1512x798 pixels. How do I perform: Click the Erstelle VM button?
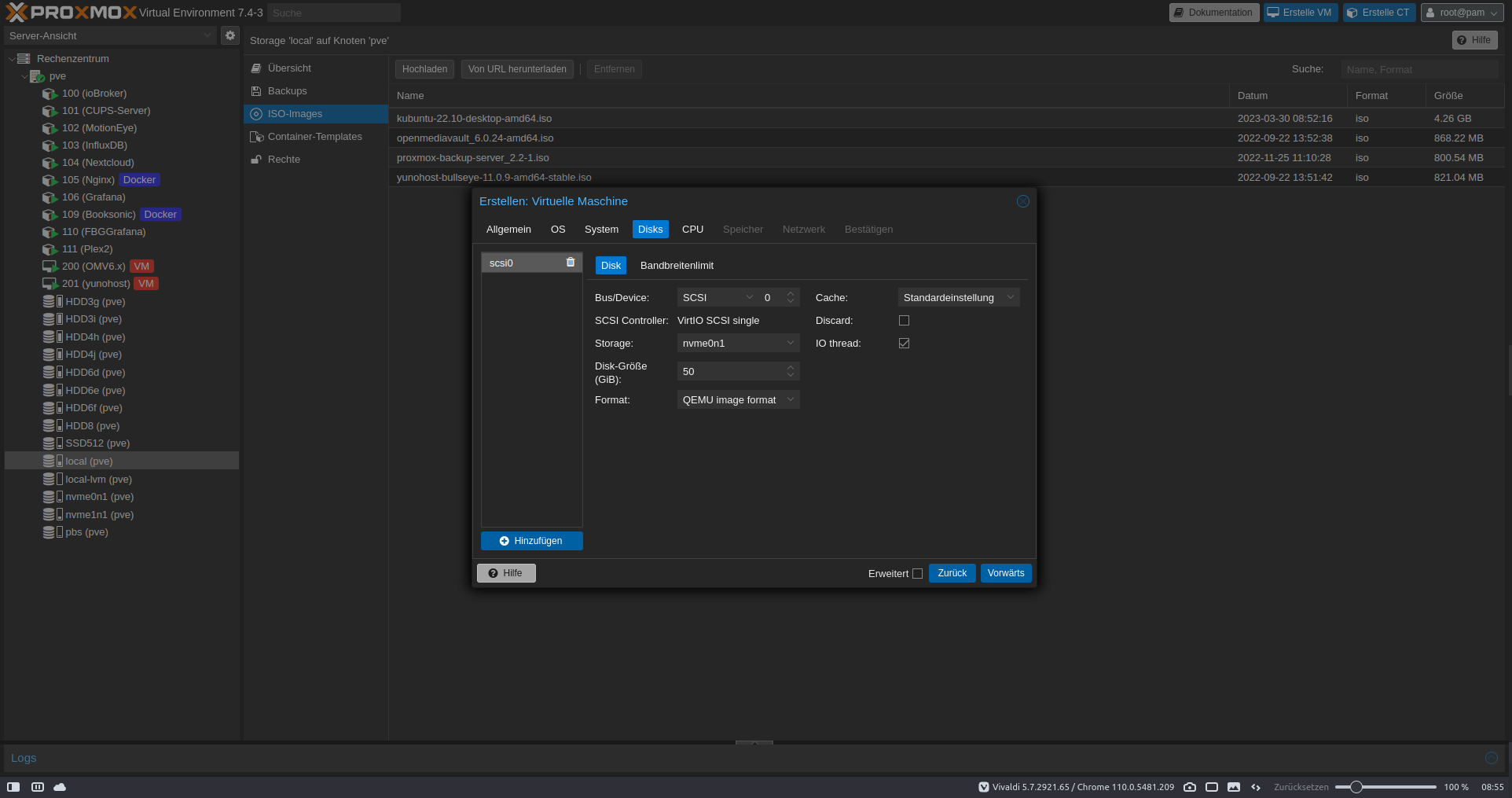tap(1301, 13)
